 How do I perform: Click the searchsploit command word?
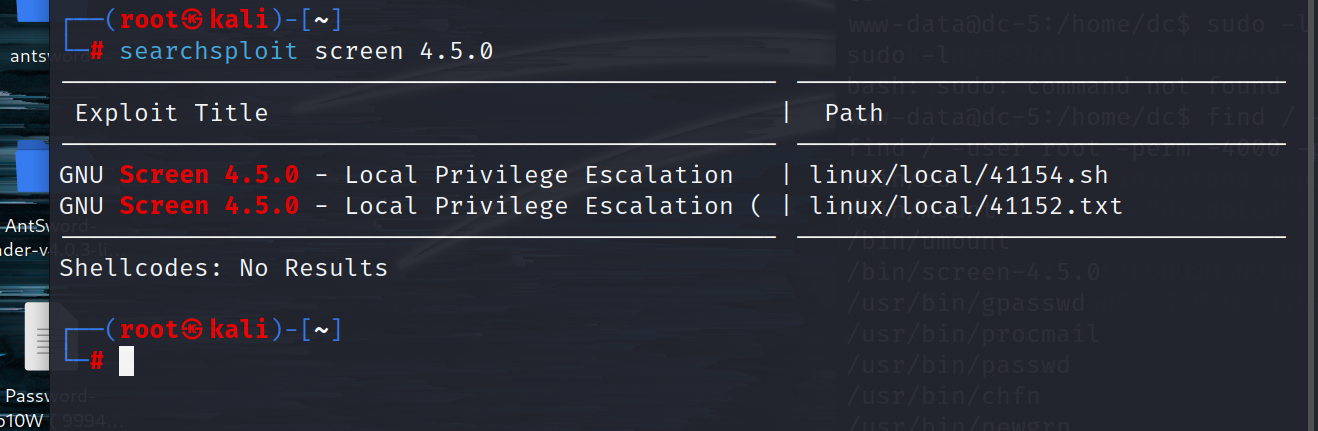tap(208, 51)
